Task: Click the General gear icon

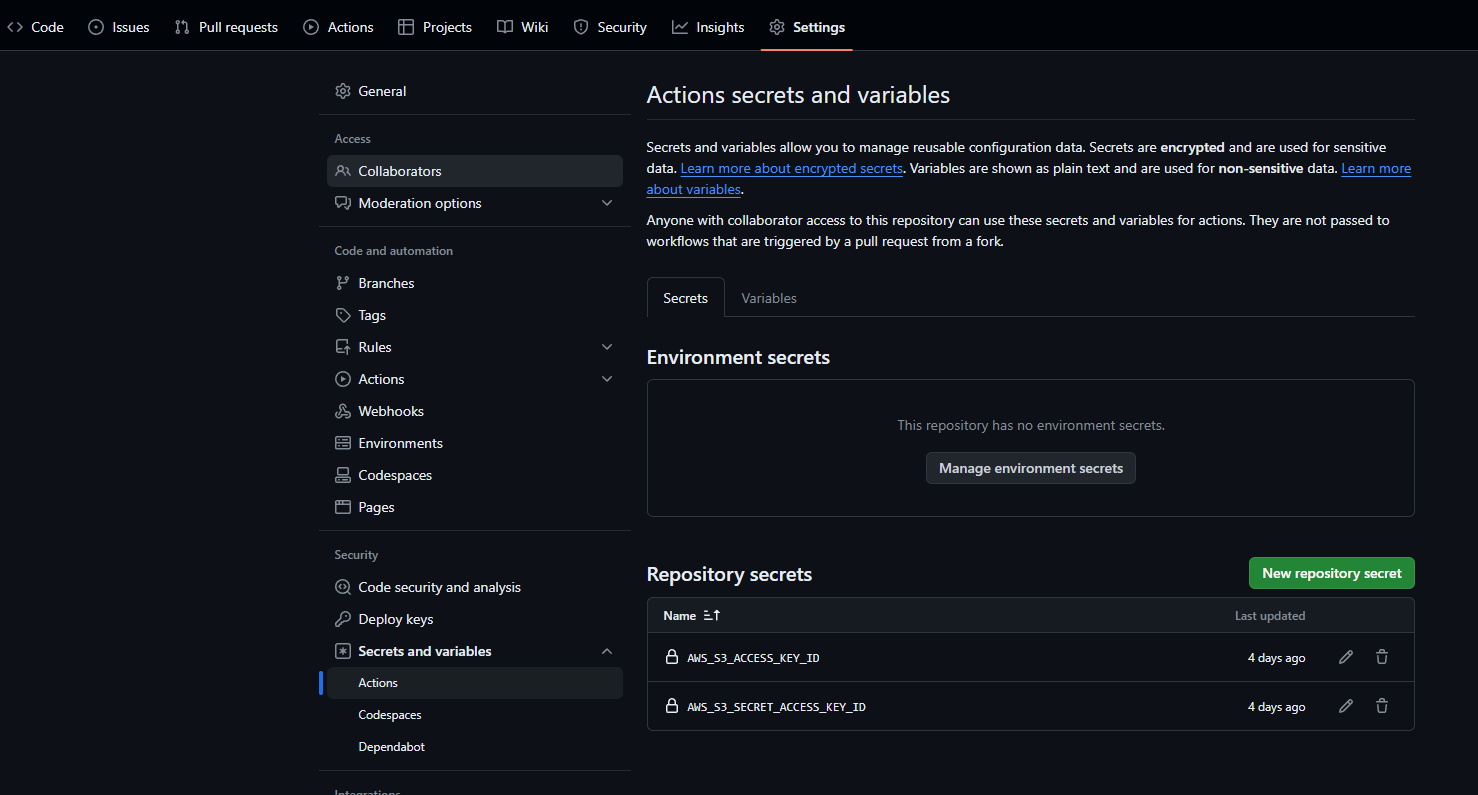Action: click(343, 91)
